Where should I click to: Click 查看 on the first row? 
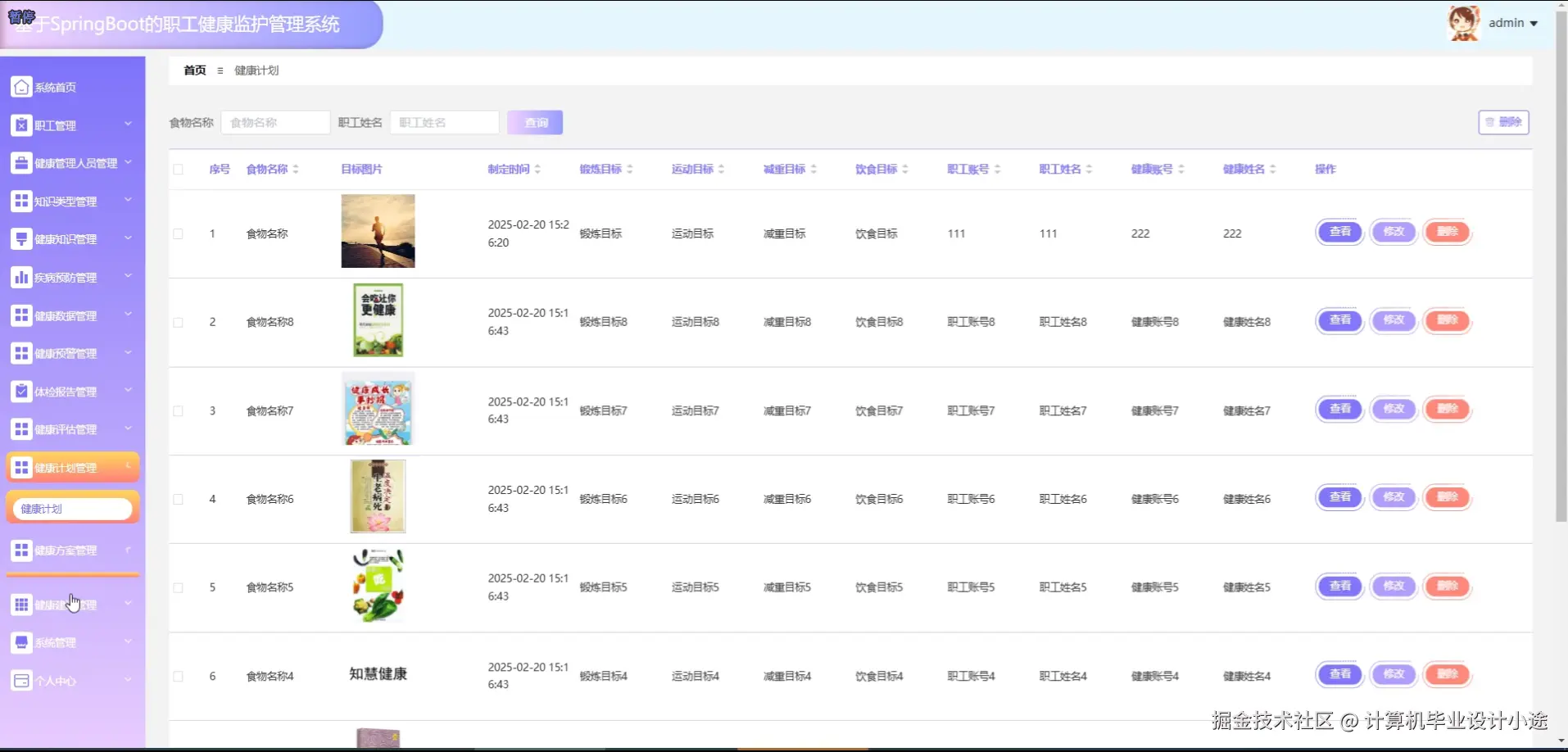pos(1339,232)
